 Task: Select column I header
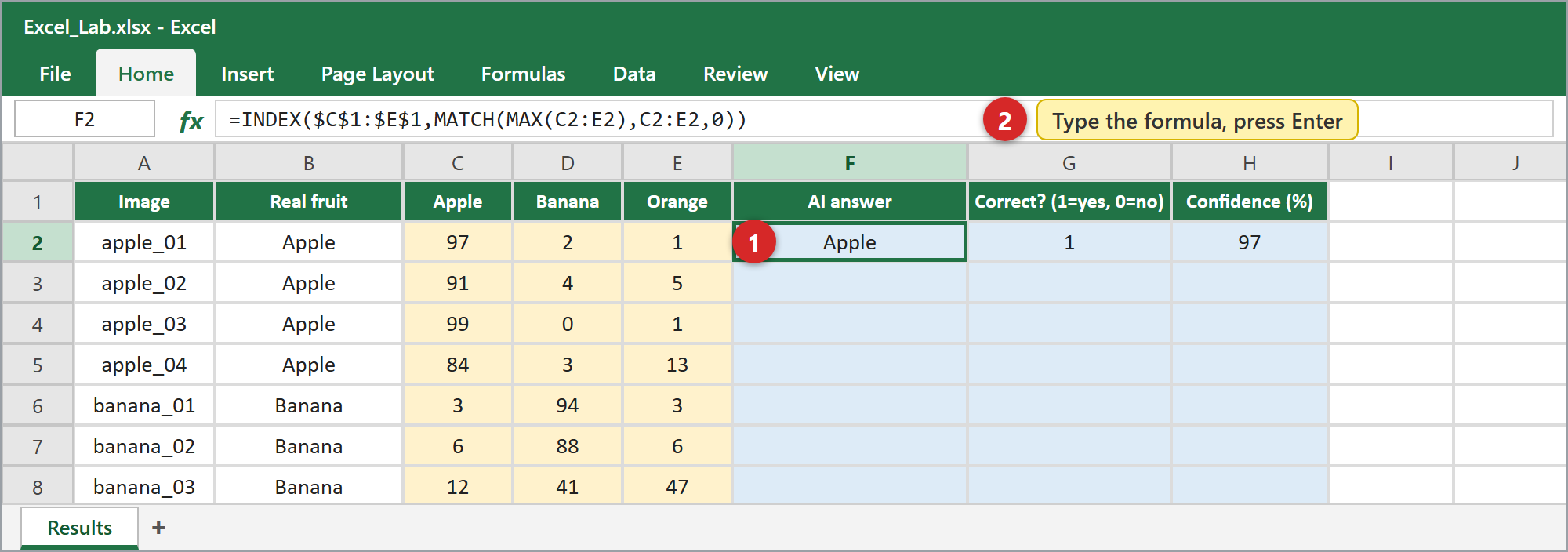[1391, 163]
